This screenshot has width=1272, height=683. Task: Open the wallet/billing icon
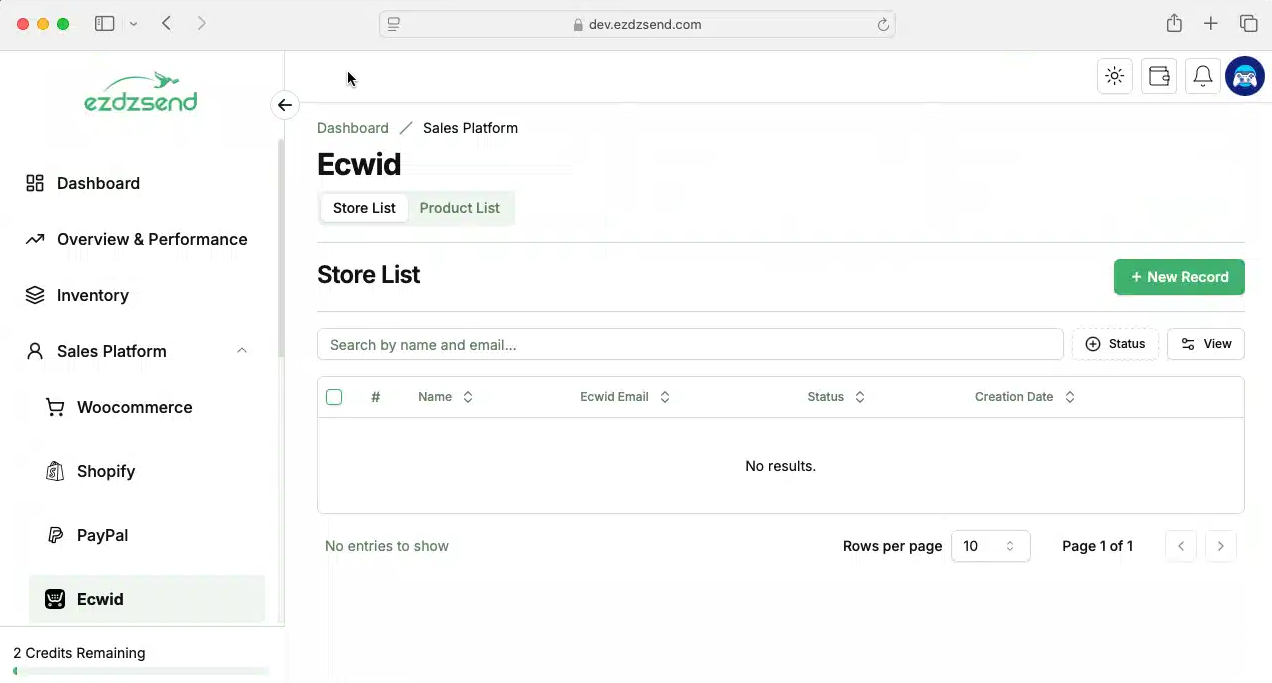point(1158,75)
